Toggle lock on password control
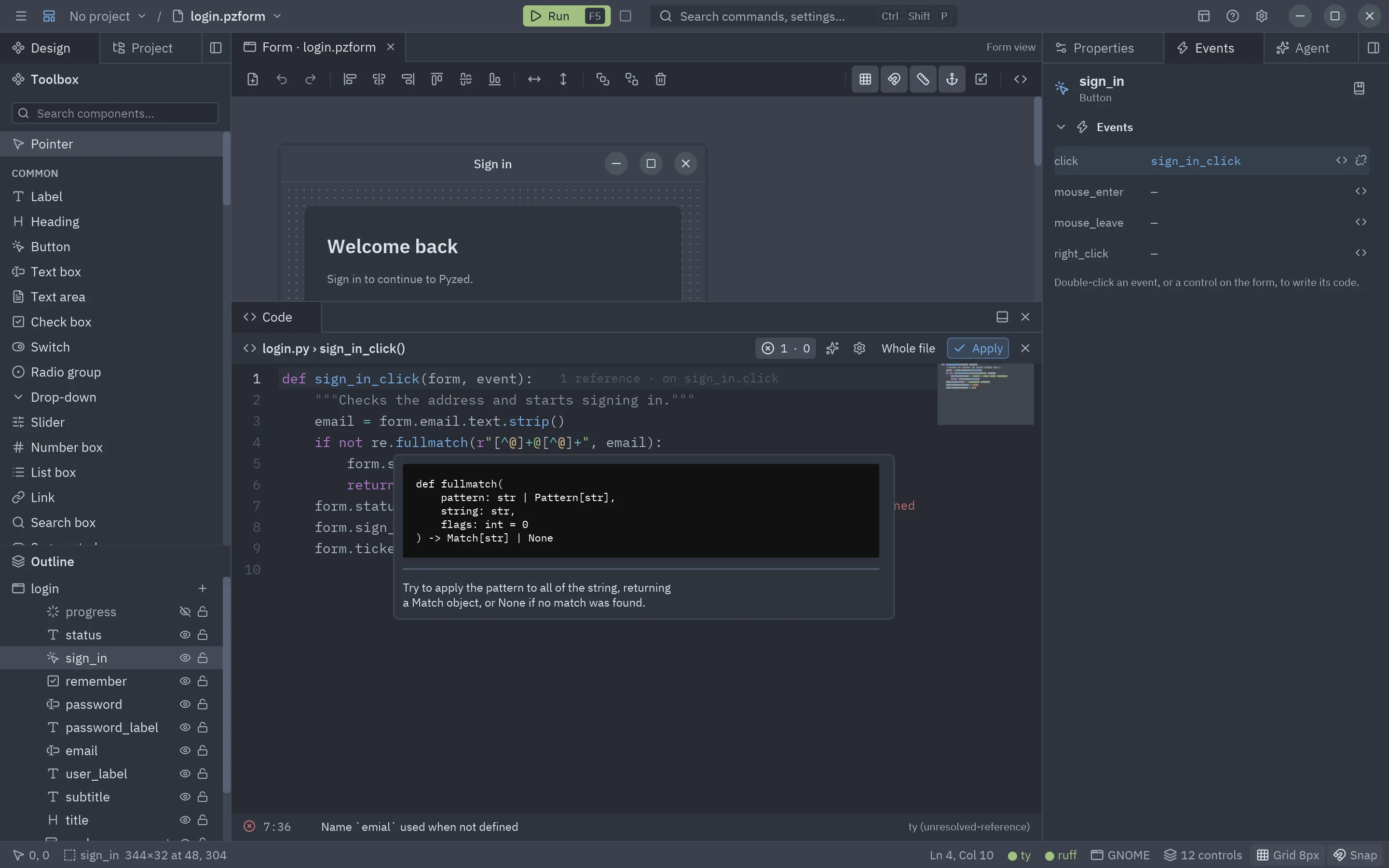The height and width of the screenshot is (868, 1389). pyautogui.click(x=203, y=705)
